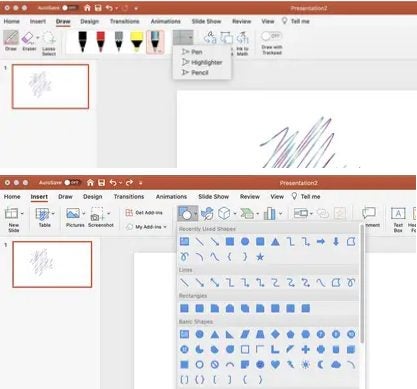Viewport: 417px width, 389px height.
Task: Pick the black pen in Draw ribbon
Action: click(x=82, y=42)
